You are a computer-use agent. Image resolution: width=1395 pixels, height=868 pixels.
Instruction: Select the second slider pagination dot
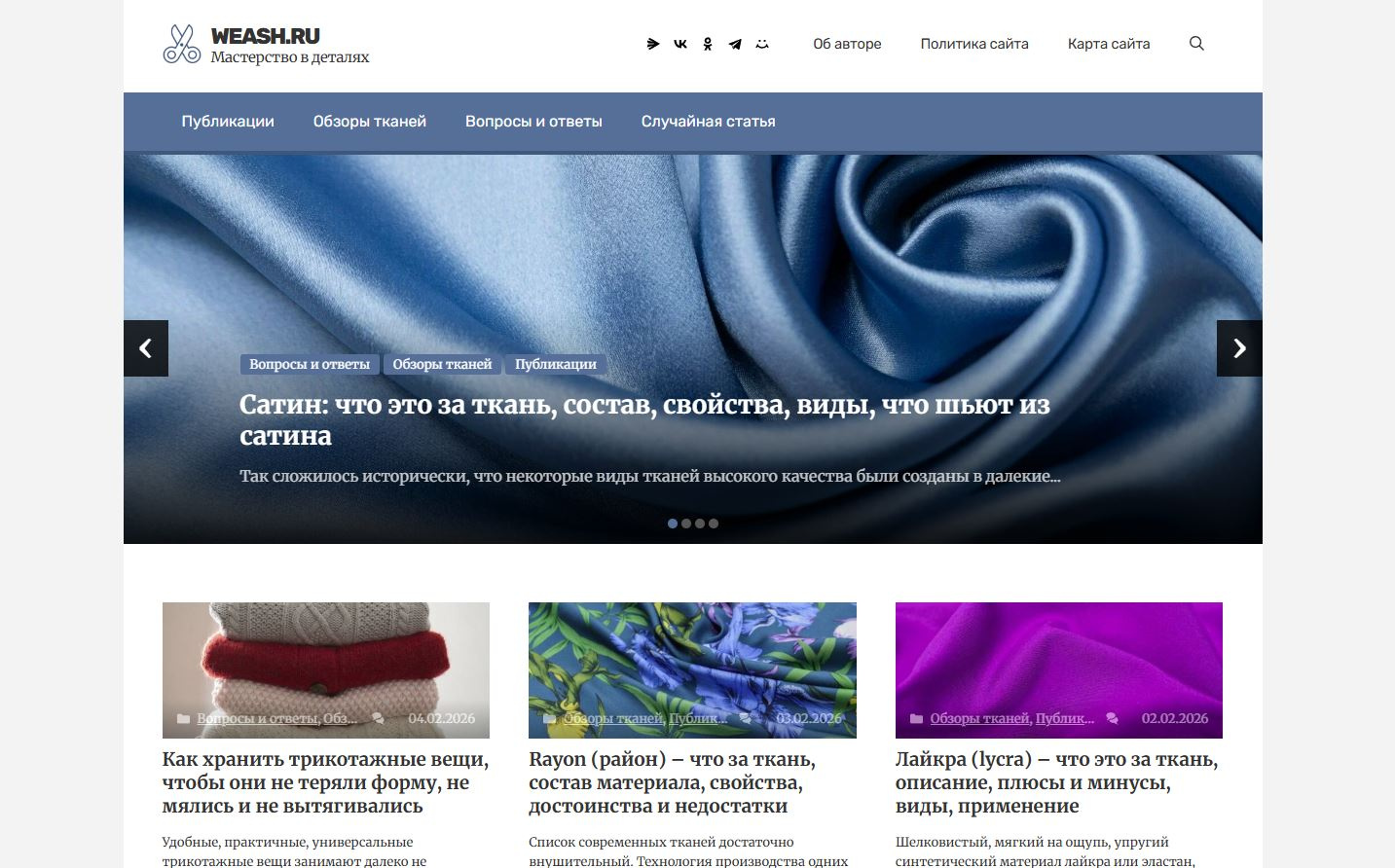tap(686, 524)
